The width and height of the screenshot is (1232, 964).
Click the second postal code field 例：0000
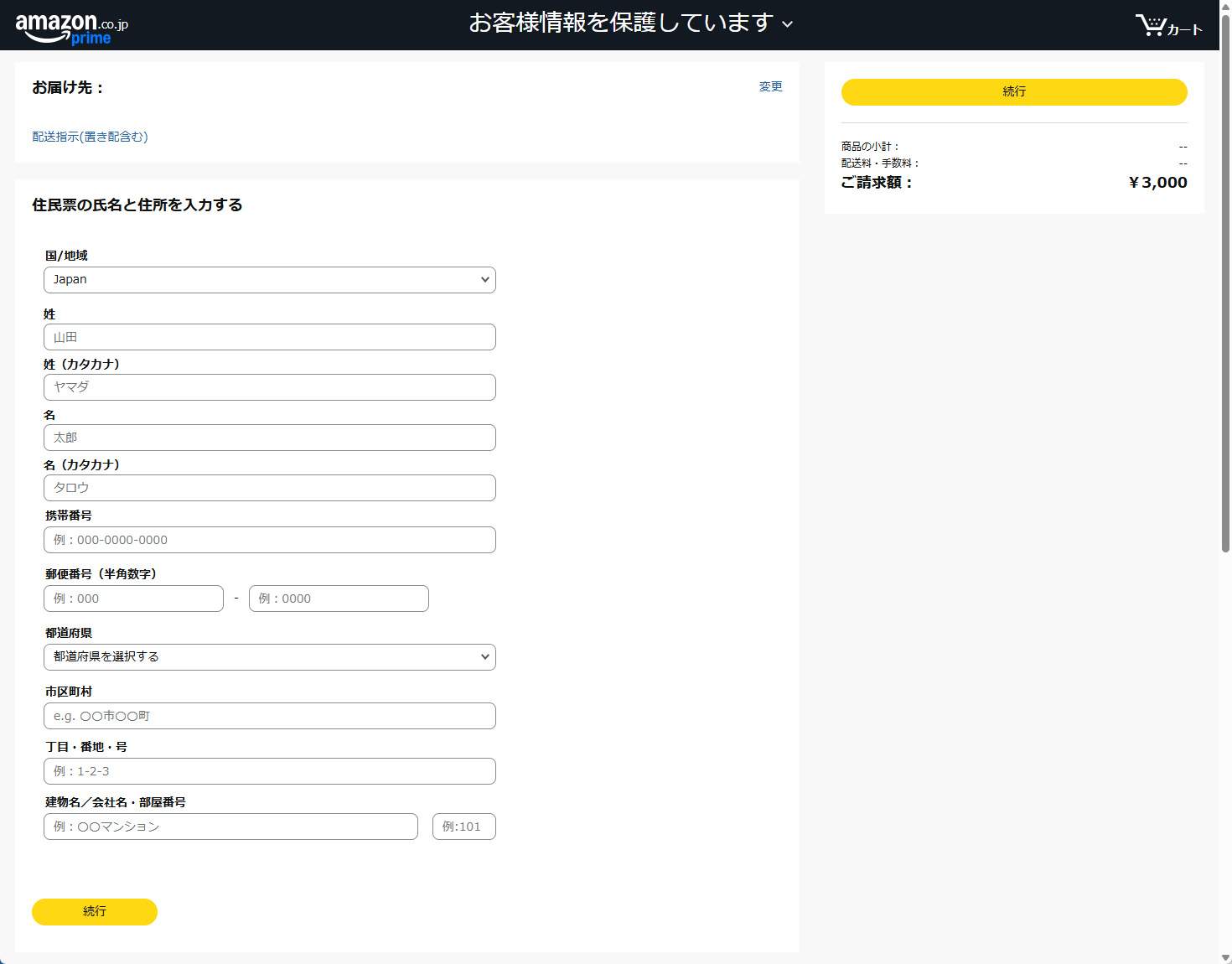339,599
